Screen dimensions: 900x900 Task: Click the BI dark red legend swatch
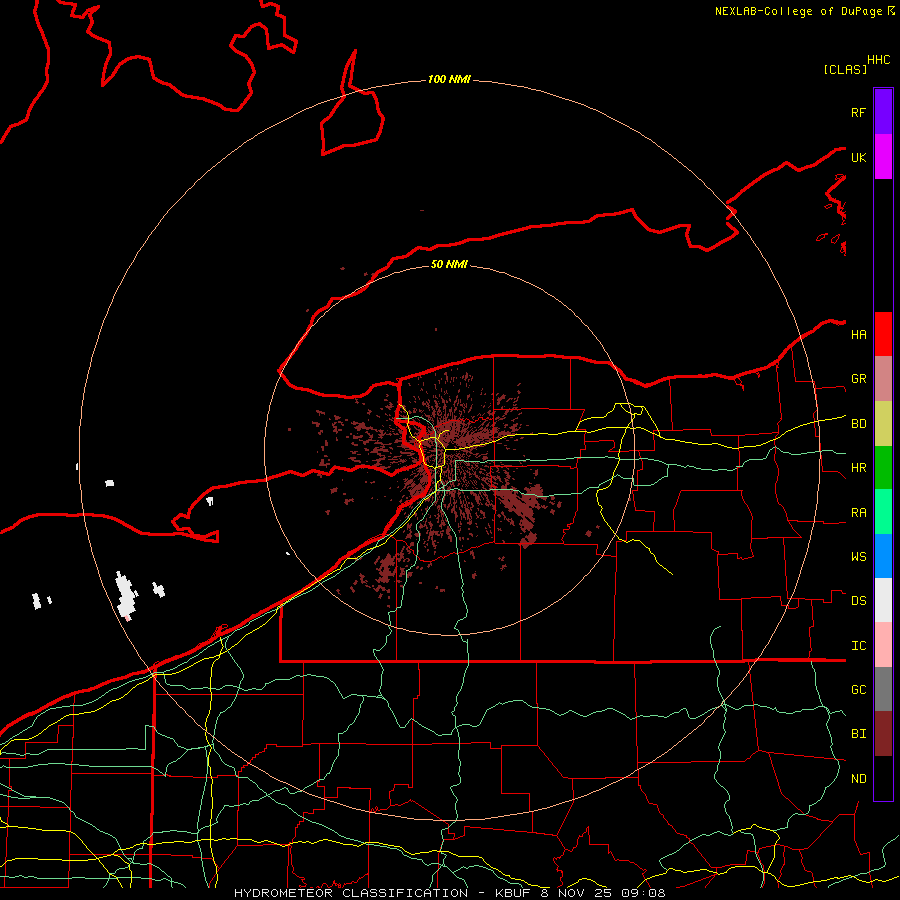coord(883,734)
